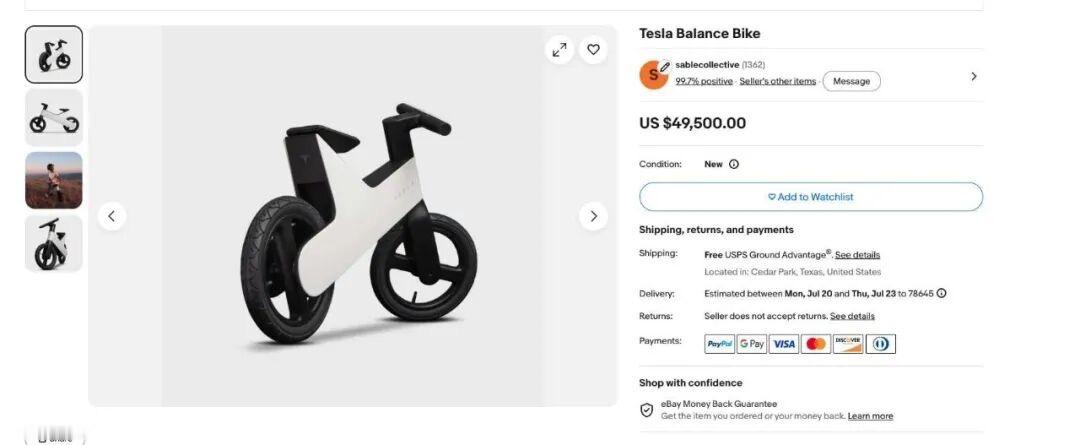Image resolution: width=1080 pixels, height=445 pixels.
Task: Open the condition info icon next to New
Action: click(x=734, y=164)
